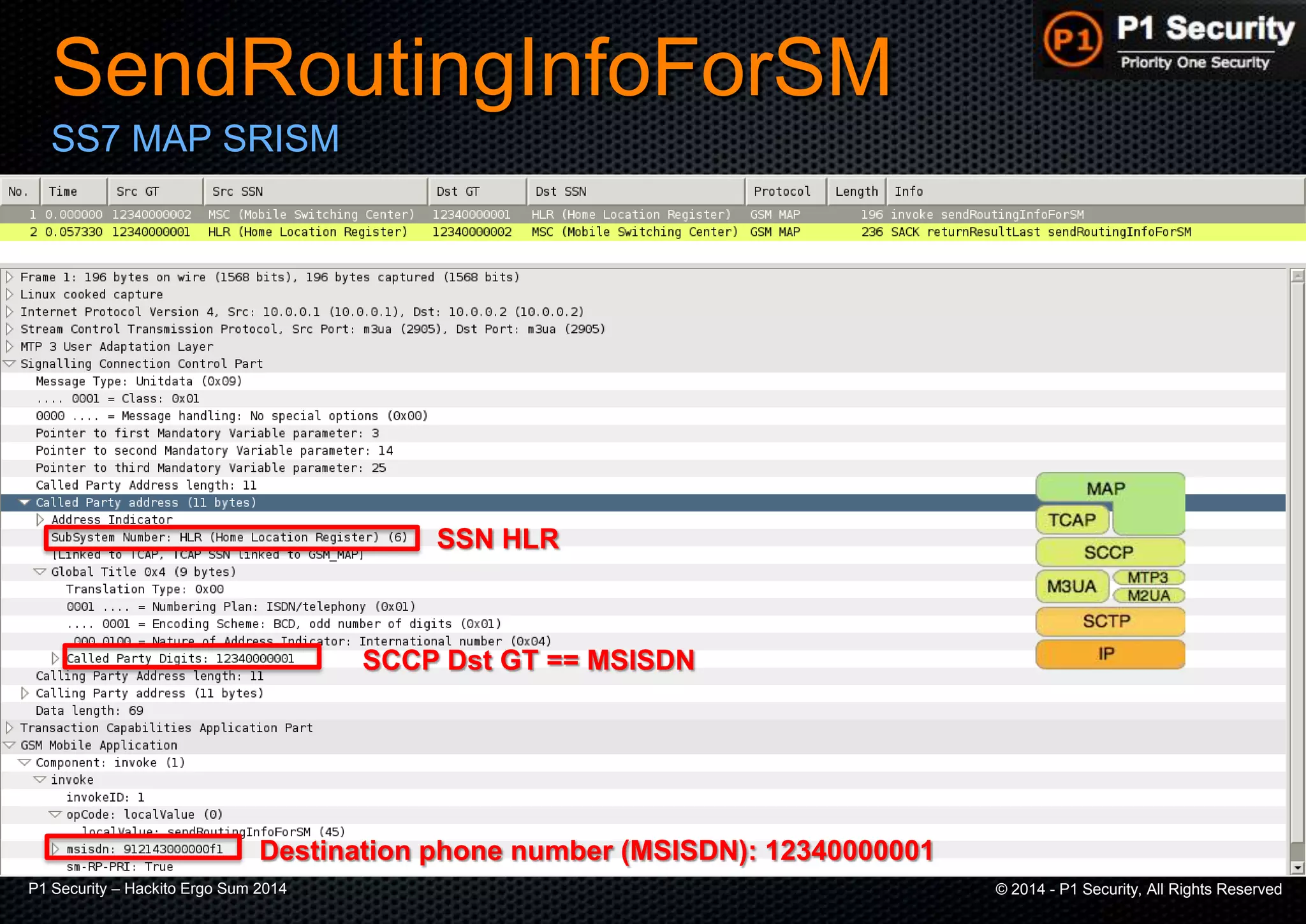Expand Transaction Capabilities Application Part
Screen dimensions: 1306x924
click(x=10, y=728)
